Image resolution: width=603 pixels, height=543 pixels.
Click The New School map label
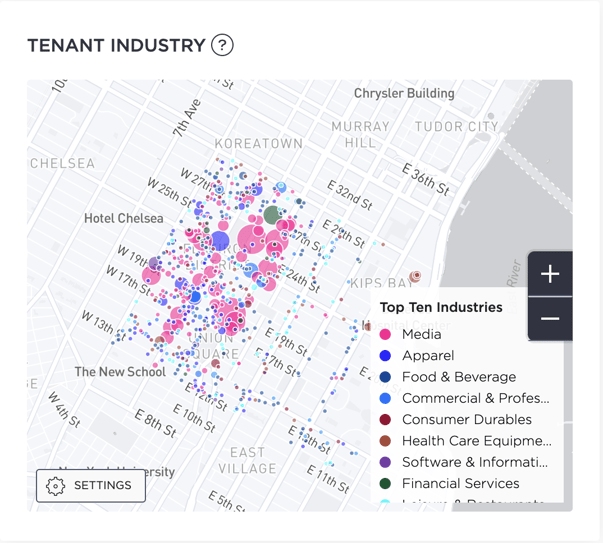120,372
